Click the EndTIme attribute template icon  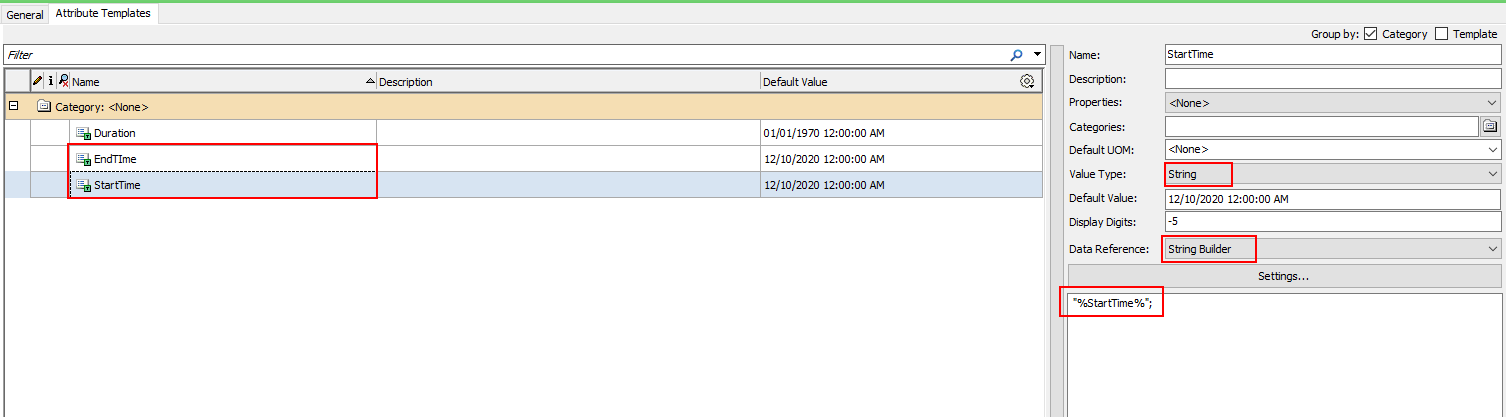[x=84, y=159]
